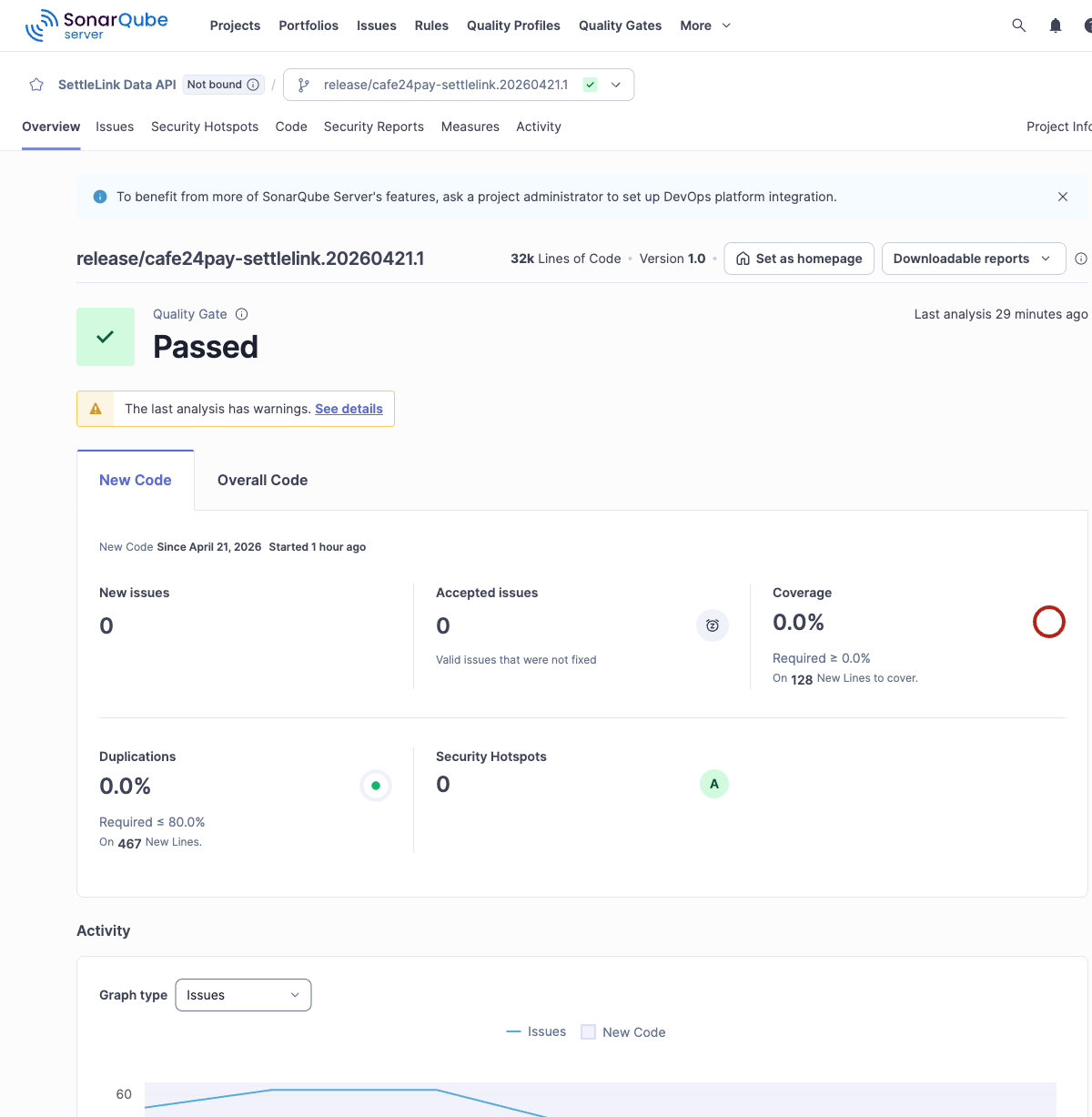Select the Code project tab
The image size is (1092, 1117).
[291, 127]
